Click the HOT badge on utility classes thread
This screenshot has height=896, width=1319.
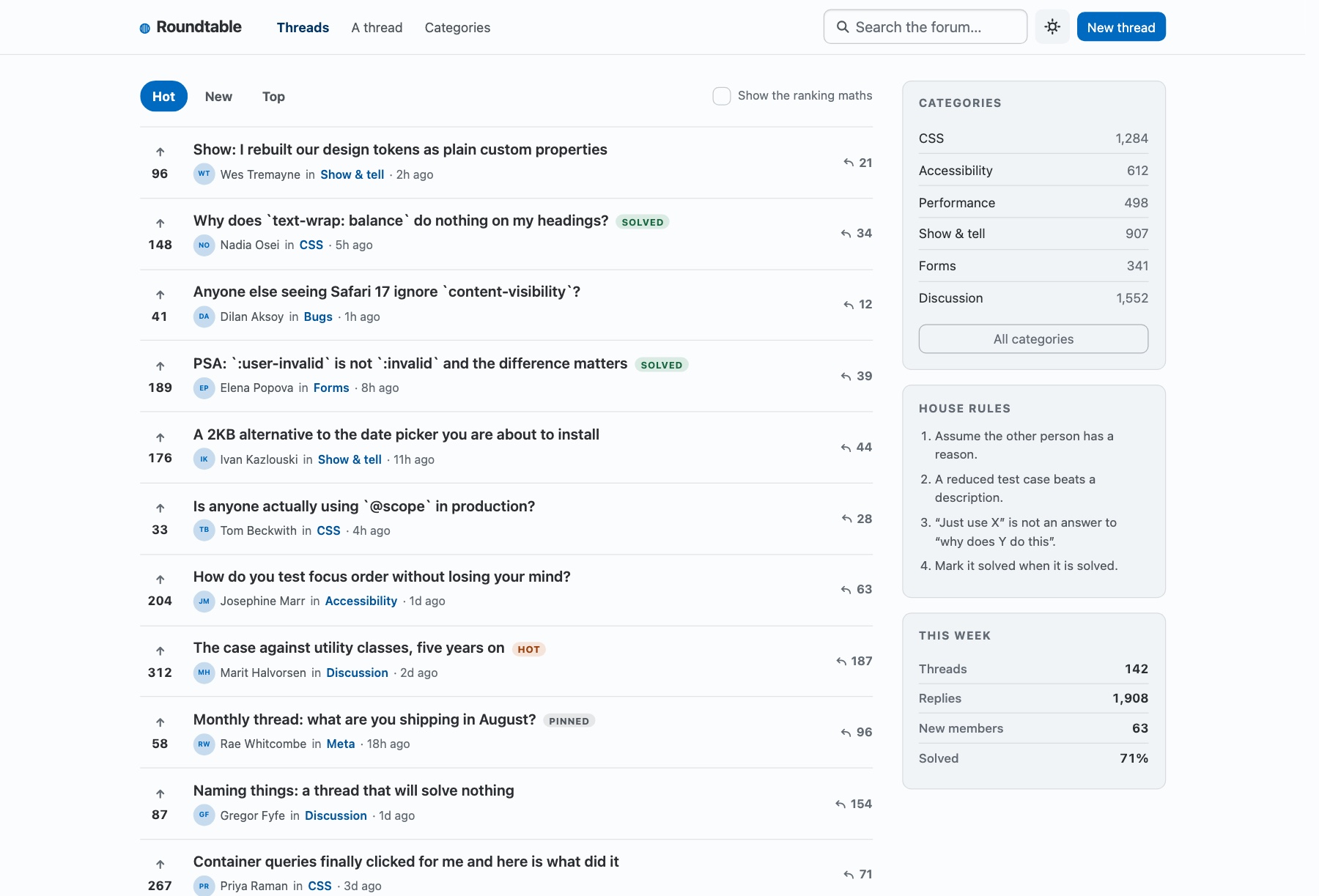coord(528,649)
